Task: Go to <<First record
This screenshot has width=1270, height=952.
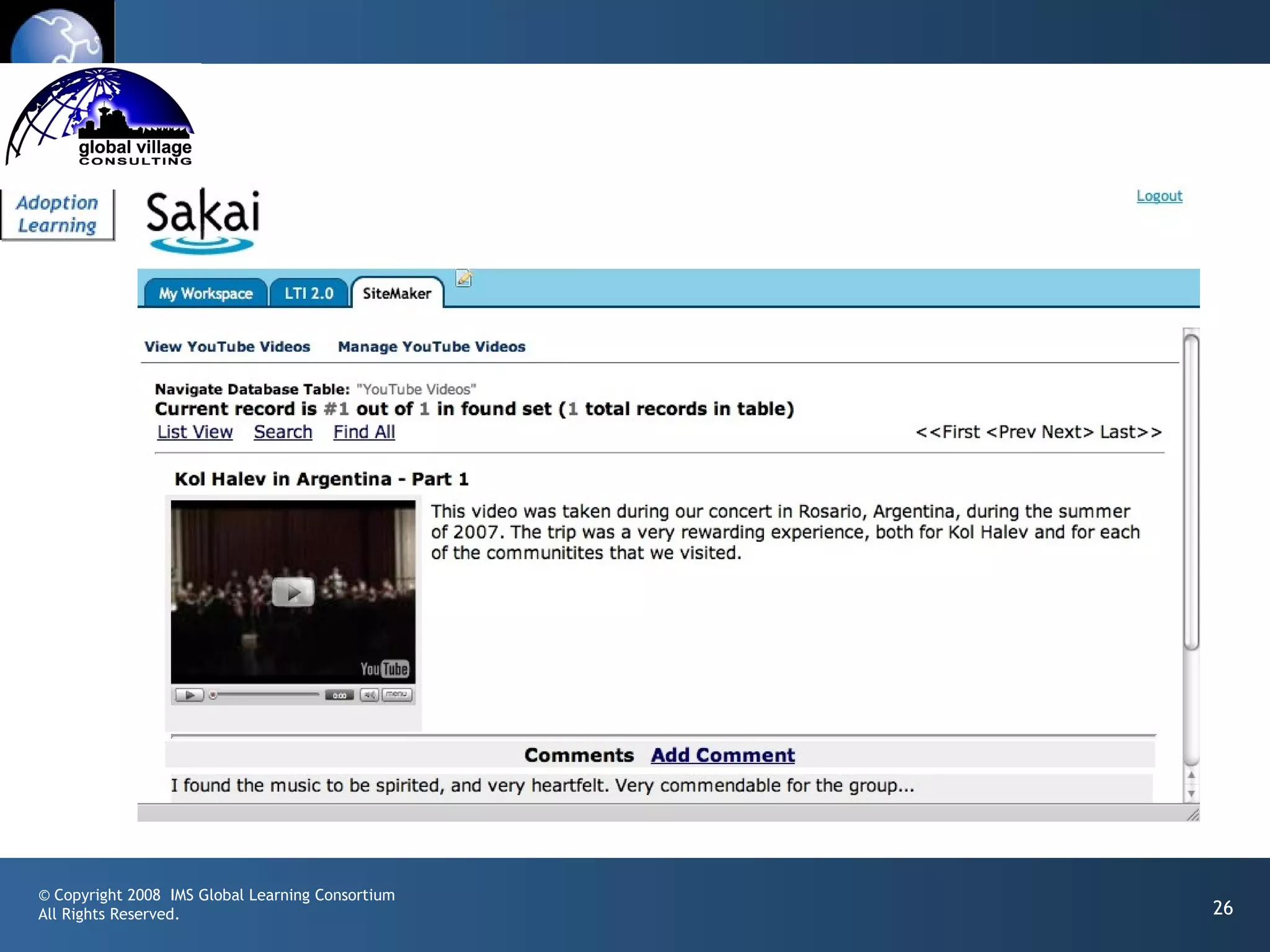Action: [948, 432]
